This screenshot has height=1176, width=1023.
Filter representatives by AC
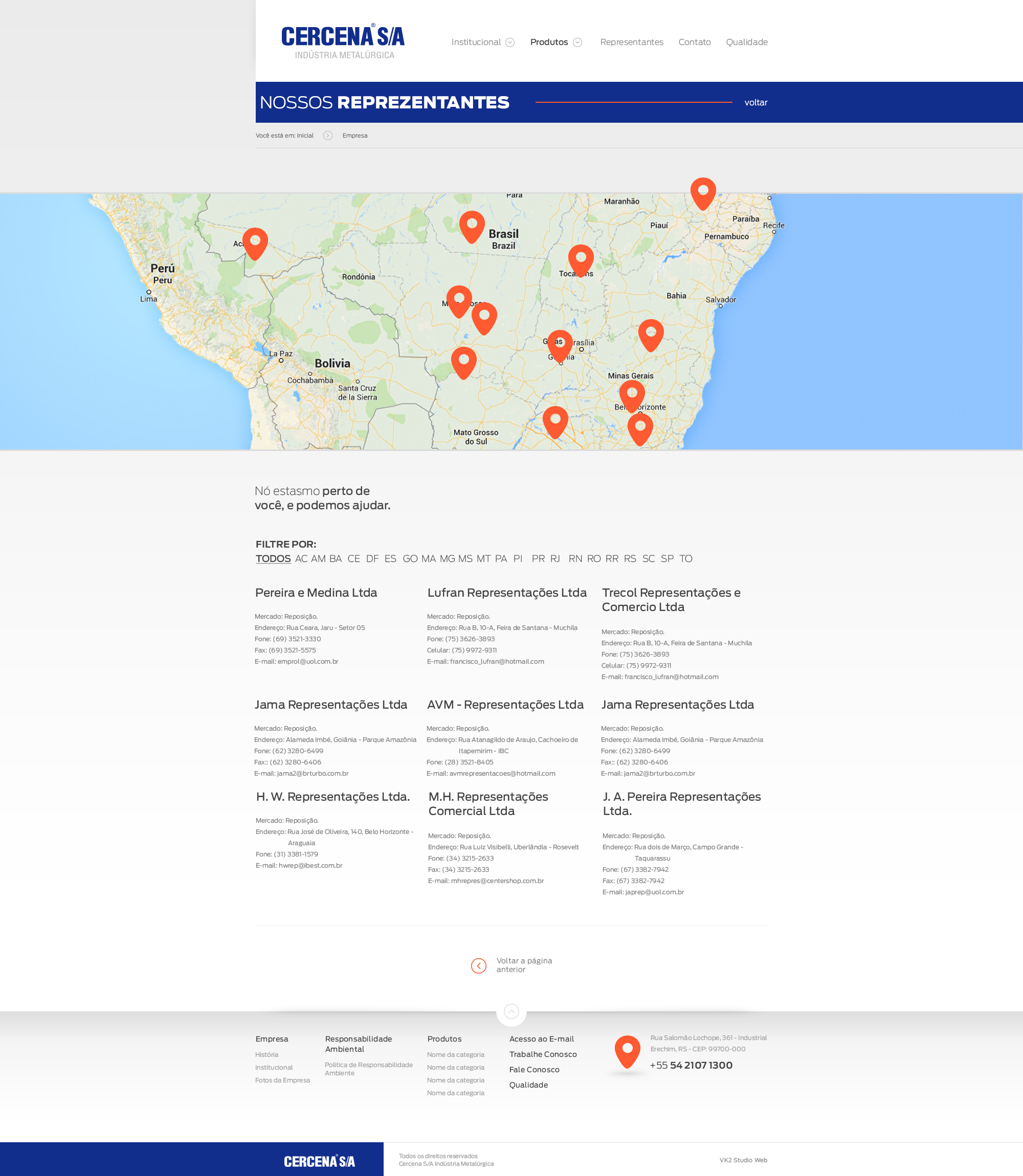point(301,559)
